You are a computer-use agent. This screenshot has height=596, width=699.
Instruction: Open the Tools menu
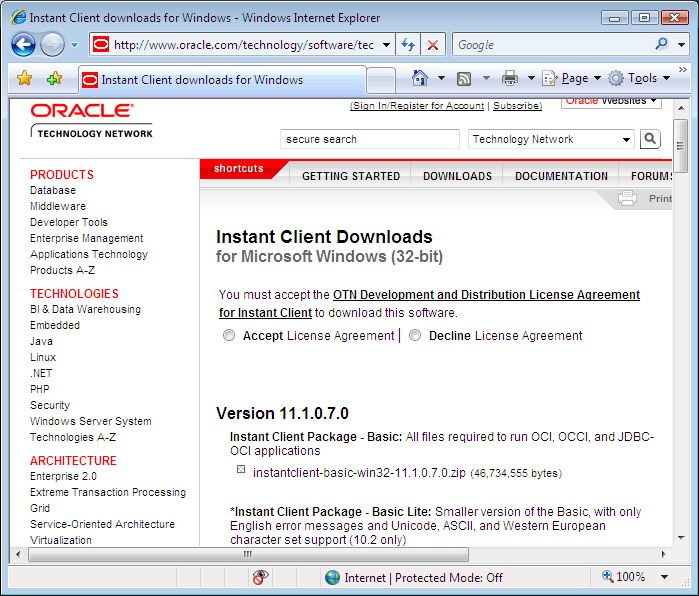[640, 78]
